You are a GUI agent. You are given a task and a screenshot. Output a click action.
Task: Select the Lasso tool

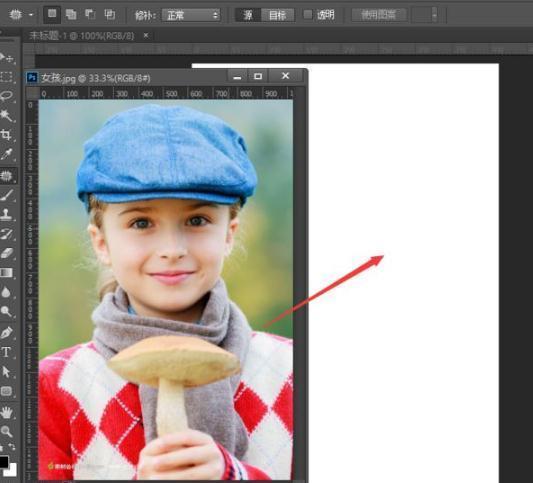point(7,96)
